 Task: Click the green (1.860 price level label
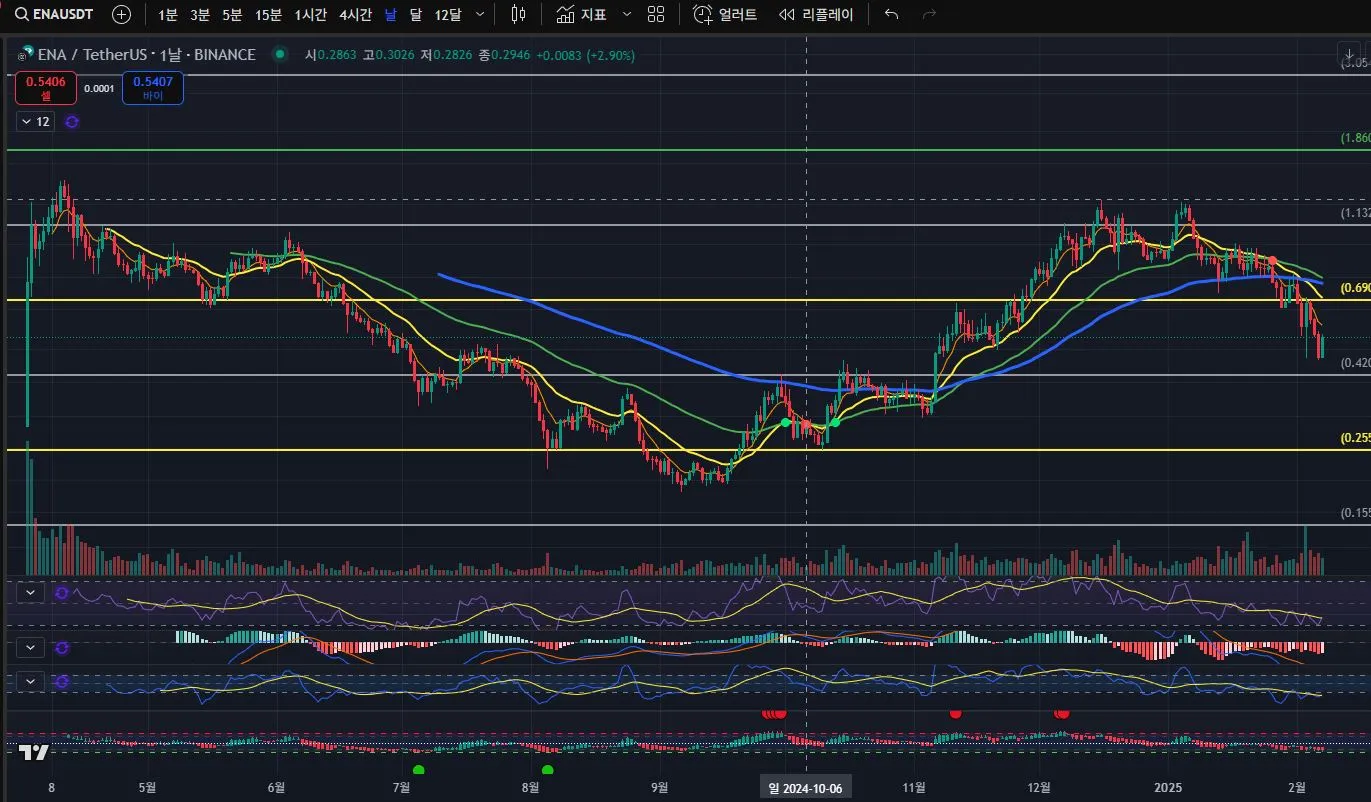point(1355,138)
